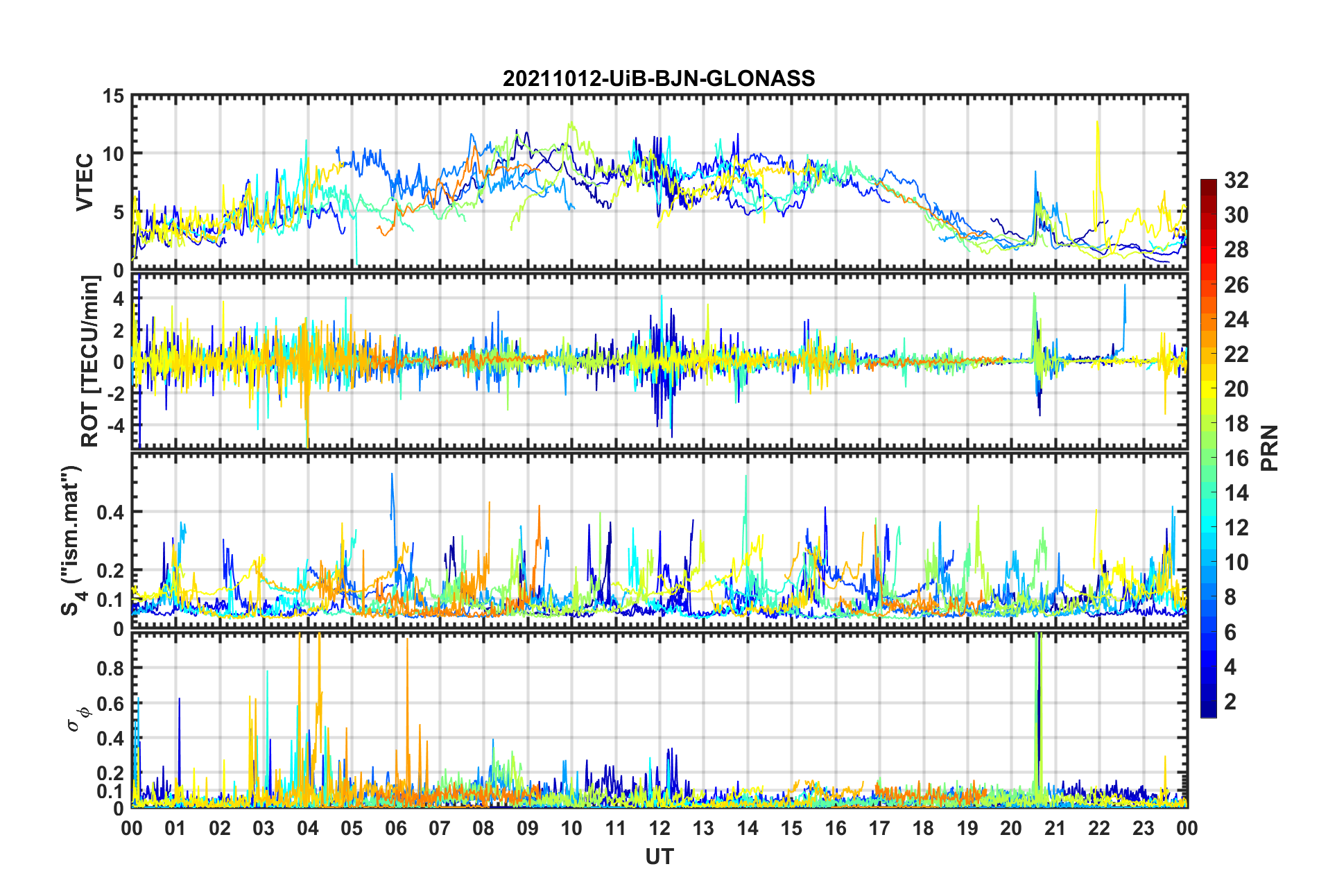Click x-axis hour tick 01
1319x896 pixels.
pos(175,828)
